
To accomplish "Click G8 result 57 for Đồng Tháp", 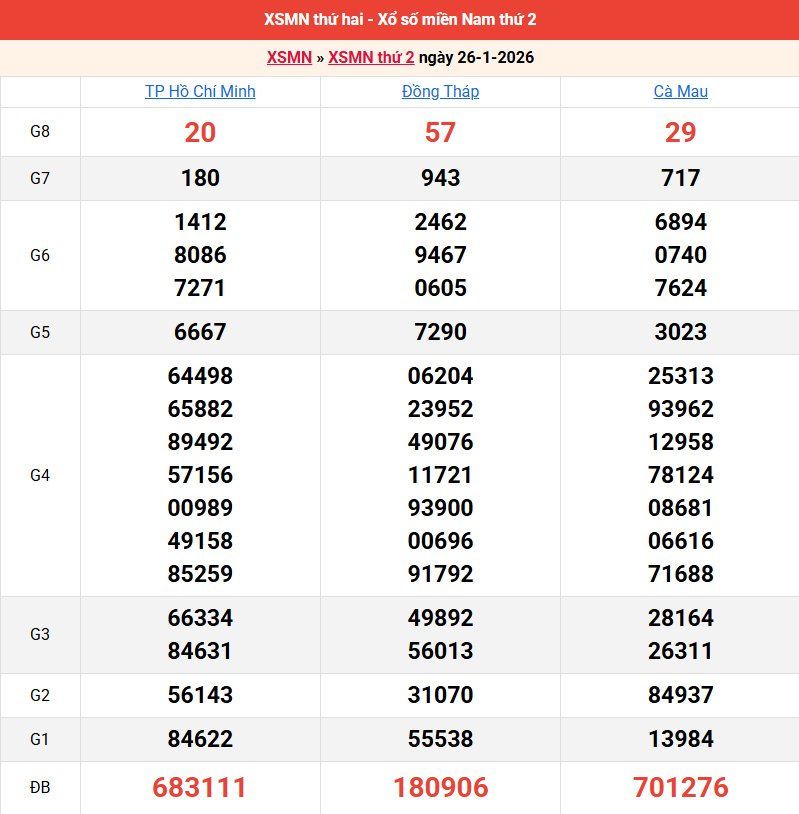I will (x=440, y=132).
